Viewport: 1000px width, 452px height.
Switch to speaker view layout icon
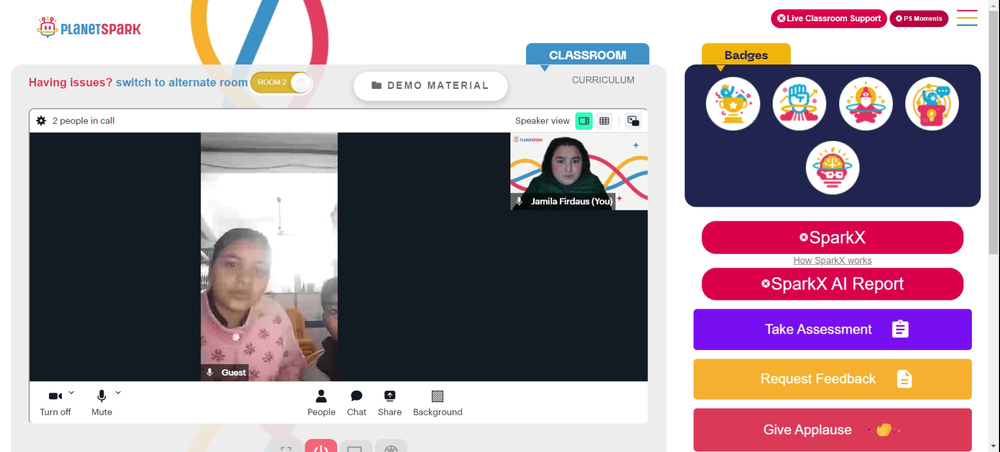coord(584,120)
